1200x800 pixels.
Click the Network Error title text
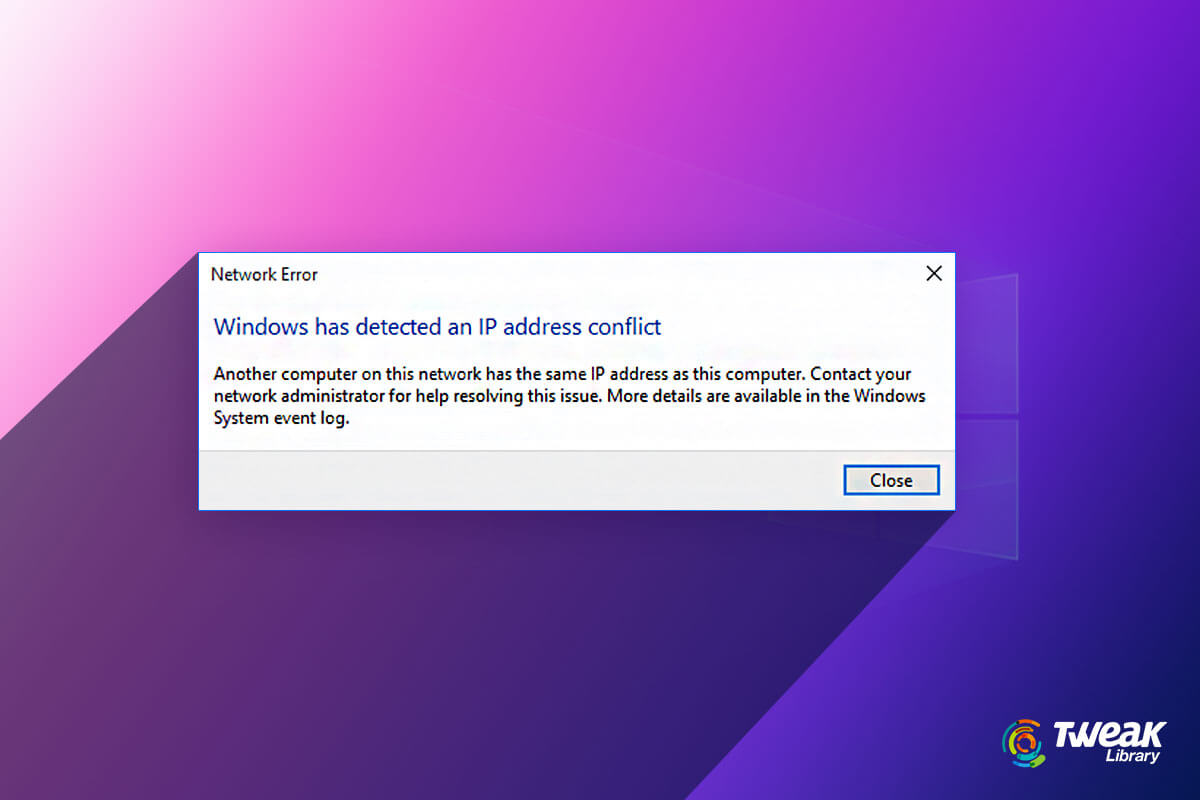coord(264,274)
